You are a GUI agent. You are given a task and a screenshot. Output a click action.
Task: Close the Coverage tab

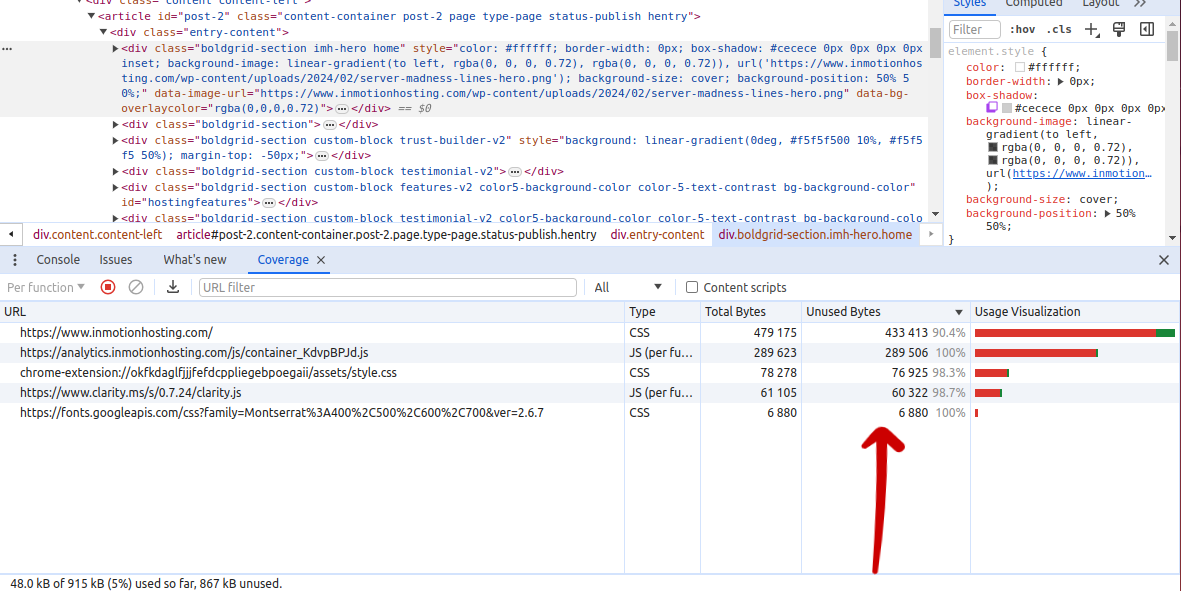(x=321, y=260)
